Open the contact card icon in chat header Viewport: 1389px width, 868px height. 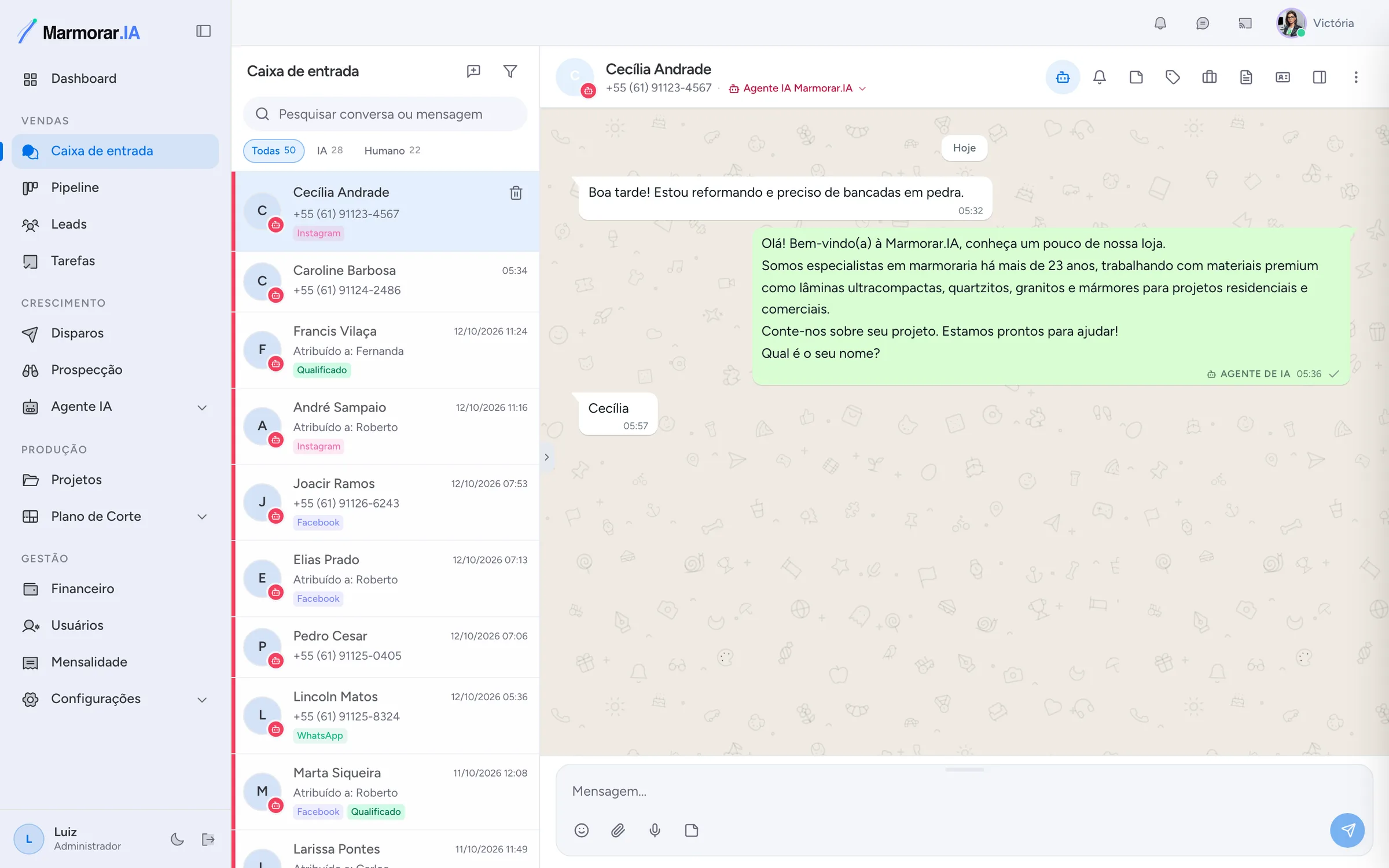pos(1283,77)
